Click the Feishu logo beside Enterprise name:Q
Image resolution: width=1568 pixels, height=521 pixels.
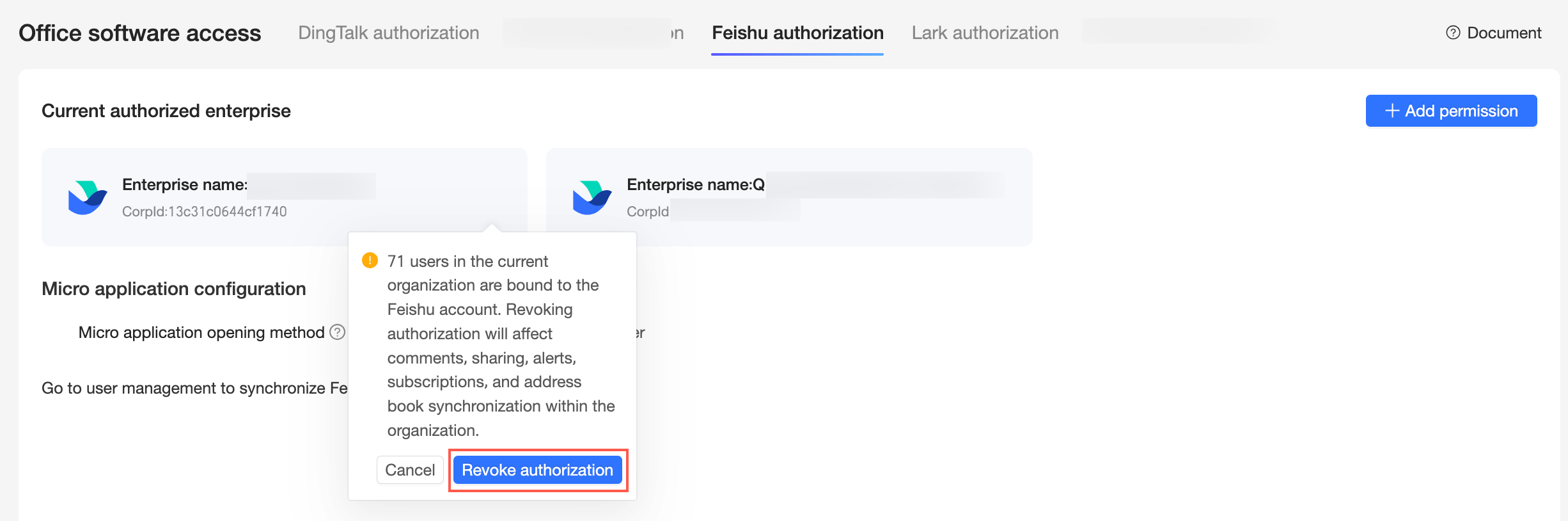tap(592, 198)
